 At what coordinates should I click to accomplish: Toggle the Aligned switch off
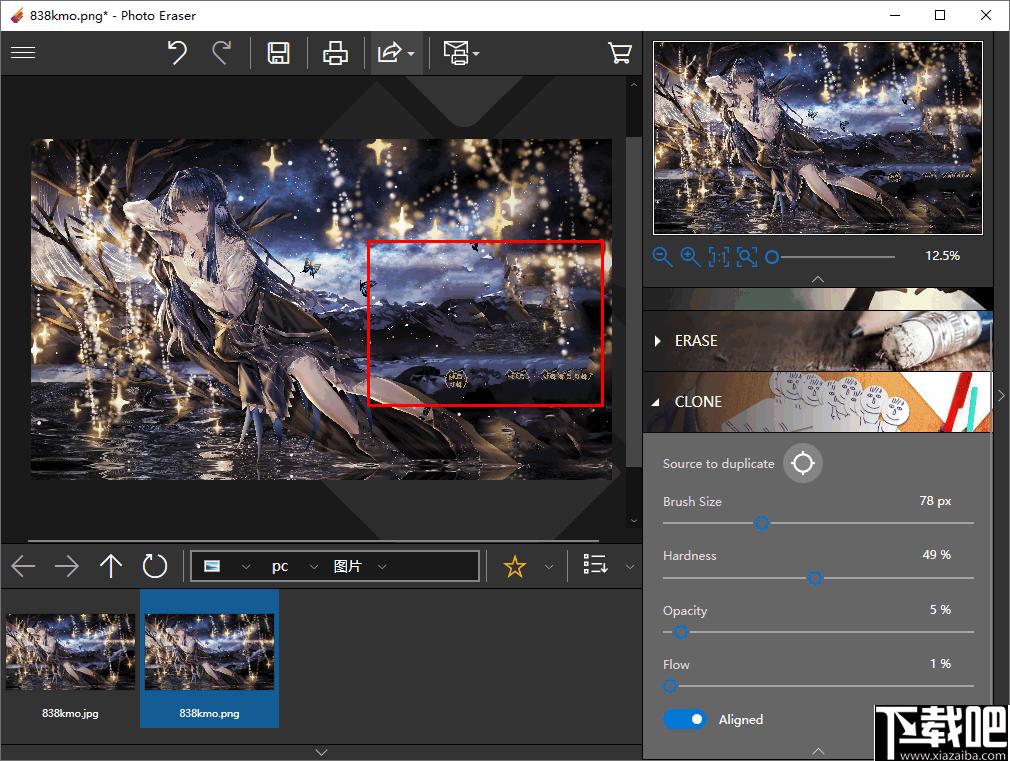685,719
